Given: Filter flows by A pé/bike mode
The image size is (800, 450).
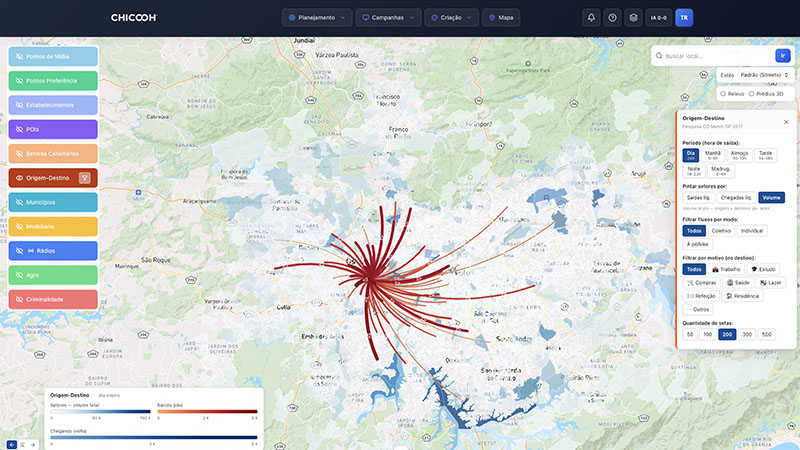Looking at the screenshot, I should (x=697, y=244).
